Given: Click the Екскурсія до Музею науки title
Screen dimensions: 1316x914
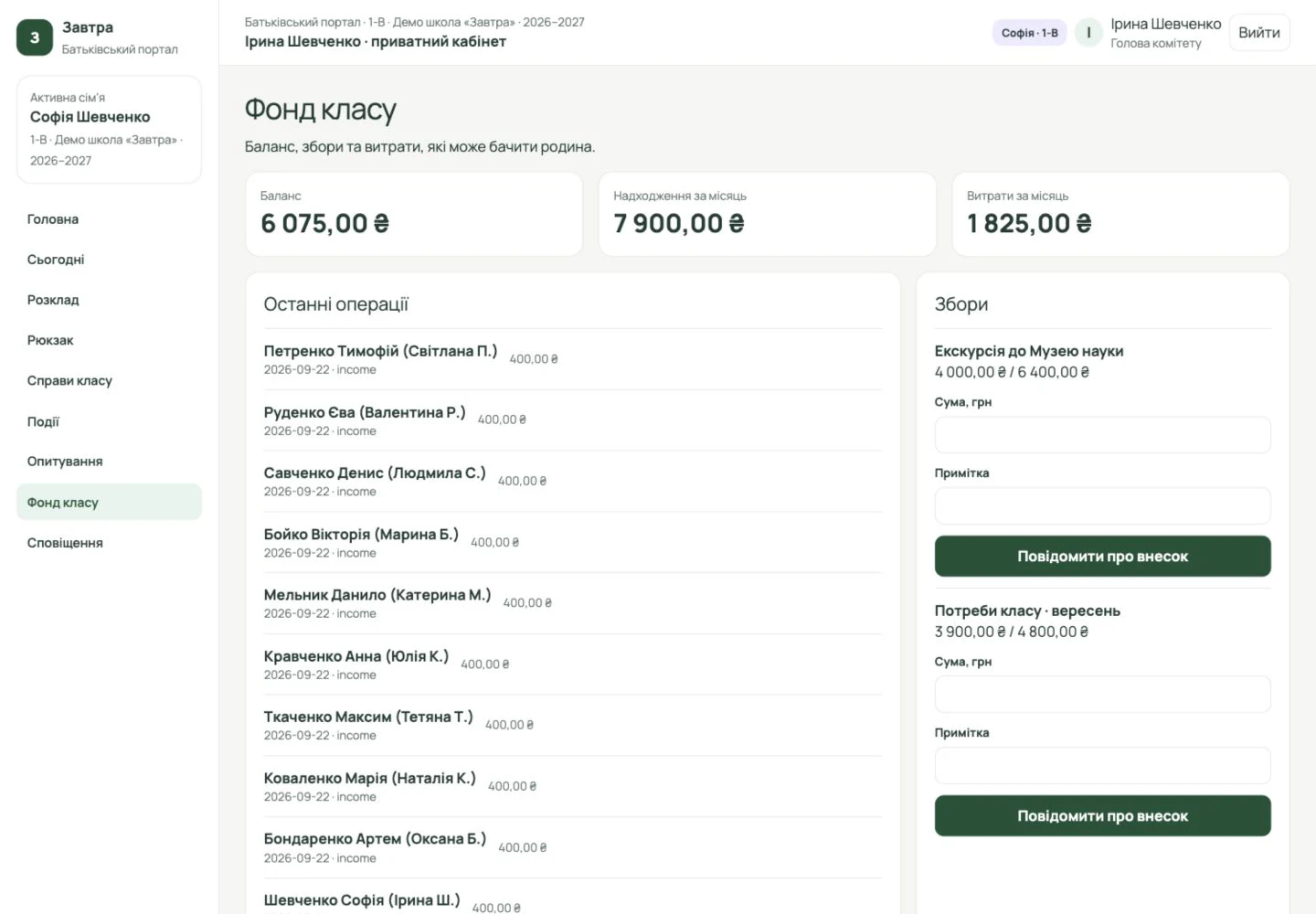Looking at the screenshot, I should click(x=1029, y=351).
